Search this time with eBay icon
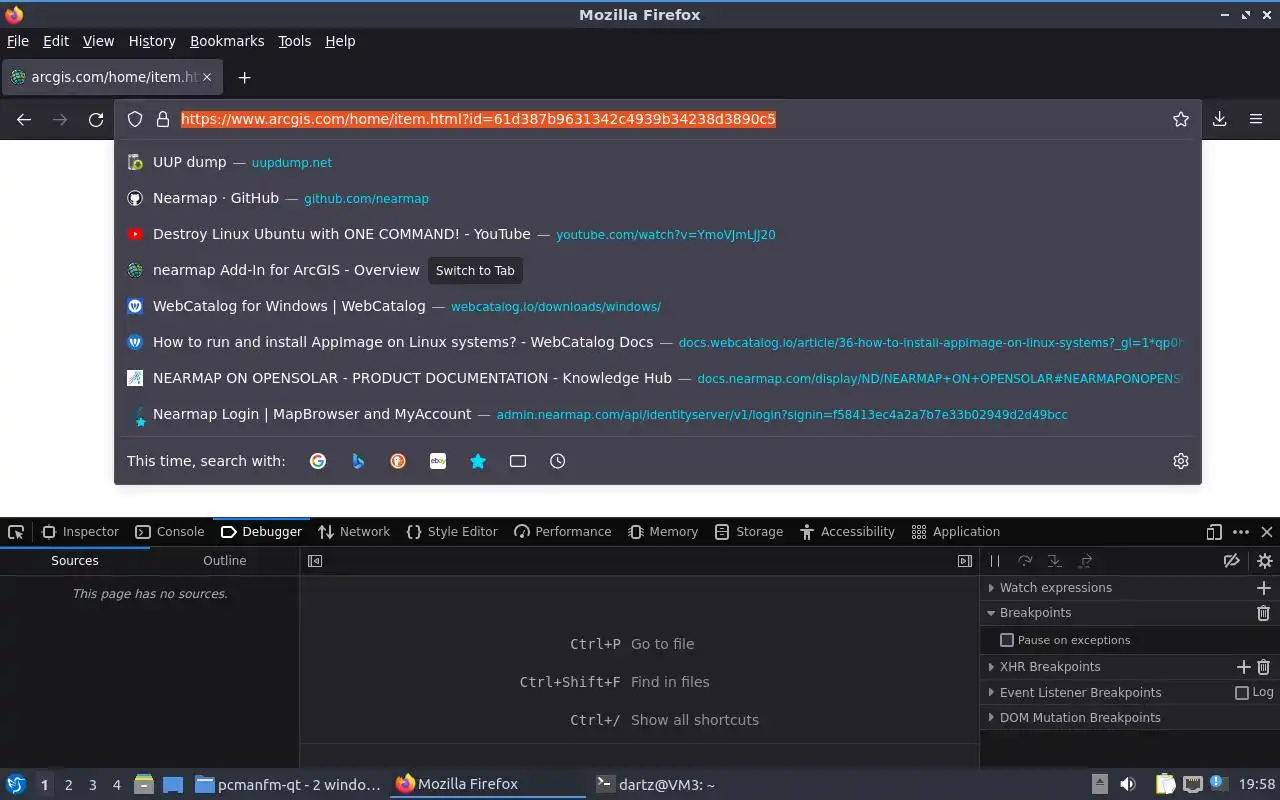Viewport: 1280px width, 800px height. click(438, 461)
